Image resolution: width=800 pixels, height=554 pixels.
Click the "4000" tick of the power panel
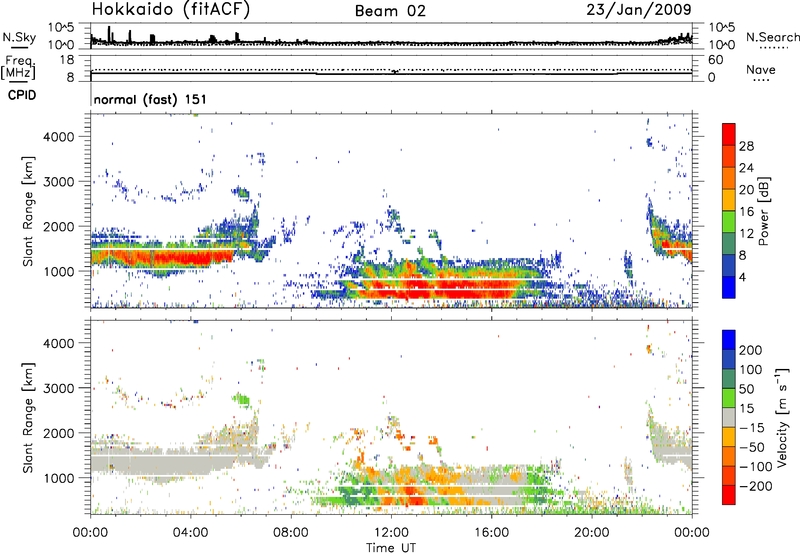tap(58, 137)
